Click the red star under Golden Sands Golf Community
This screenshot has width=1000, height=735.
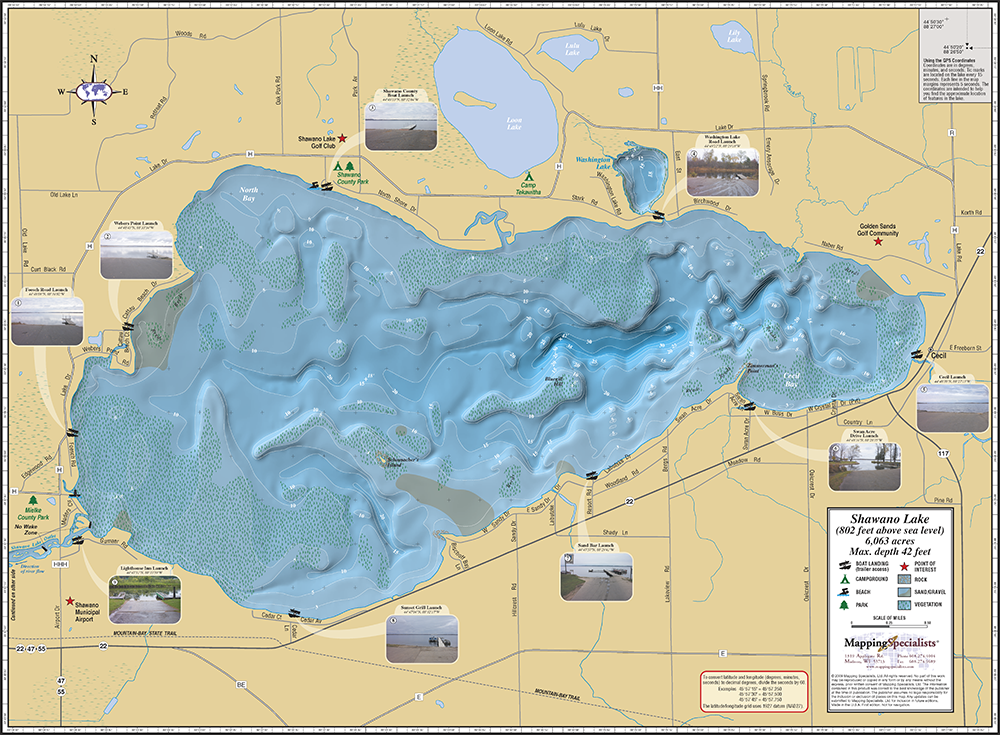tap(878, 242)
